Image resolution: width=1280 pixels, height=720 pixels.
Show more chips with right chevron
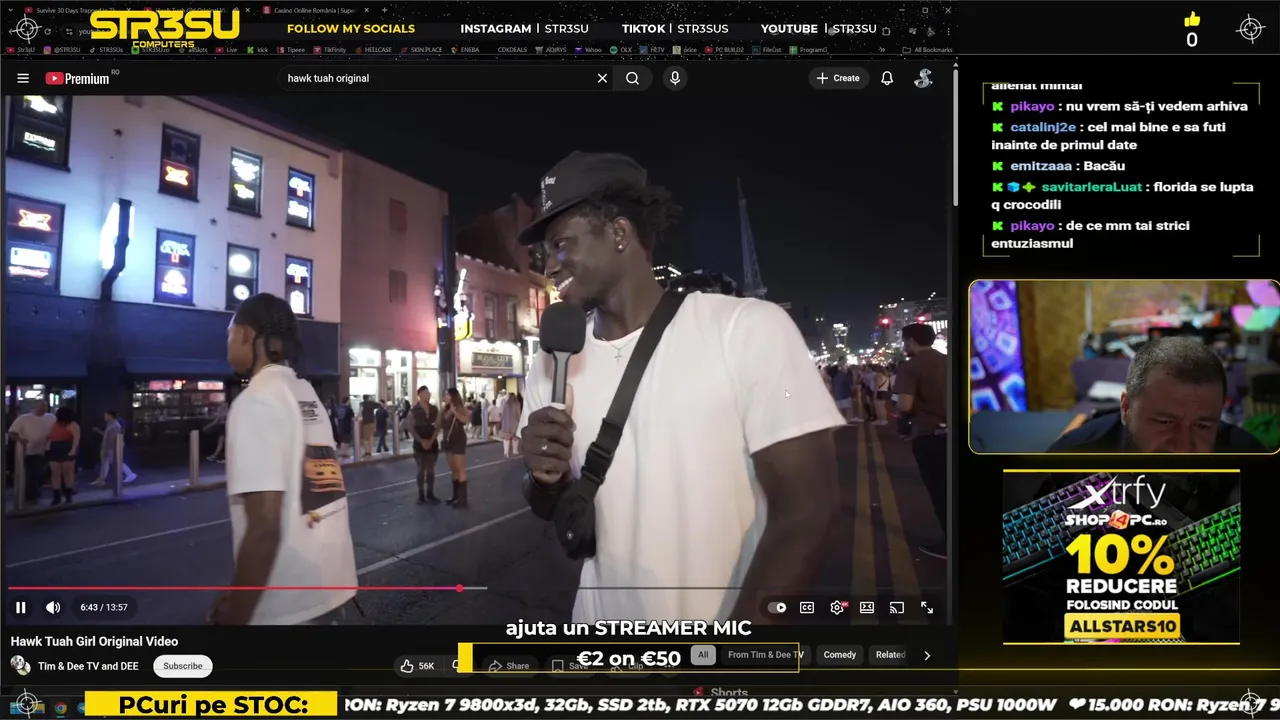point(927,656)
